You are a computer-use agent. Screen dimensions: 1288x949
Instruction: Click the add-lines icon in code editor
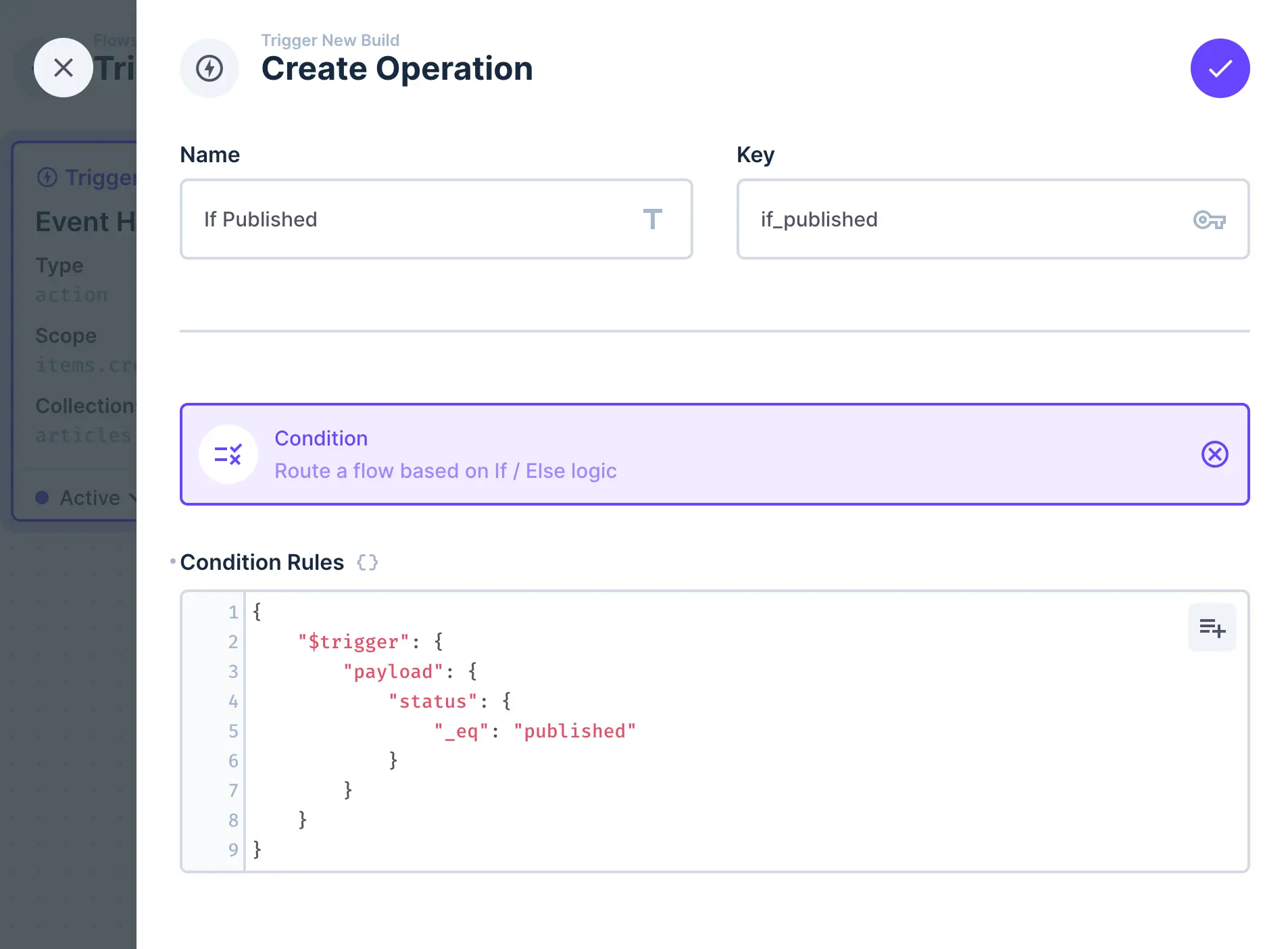1212,627
